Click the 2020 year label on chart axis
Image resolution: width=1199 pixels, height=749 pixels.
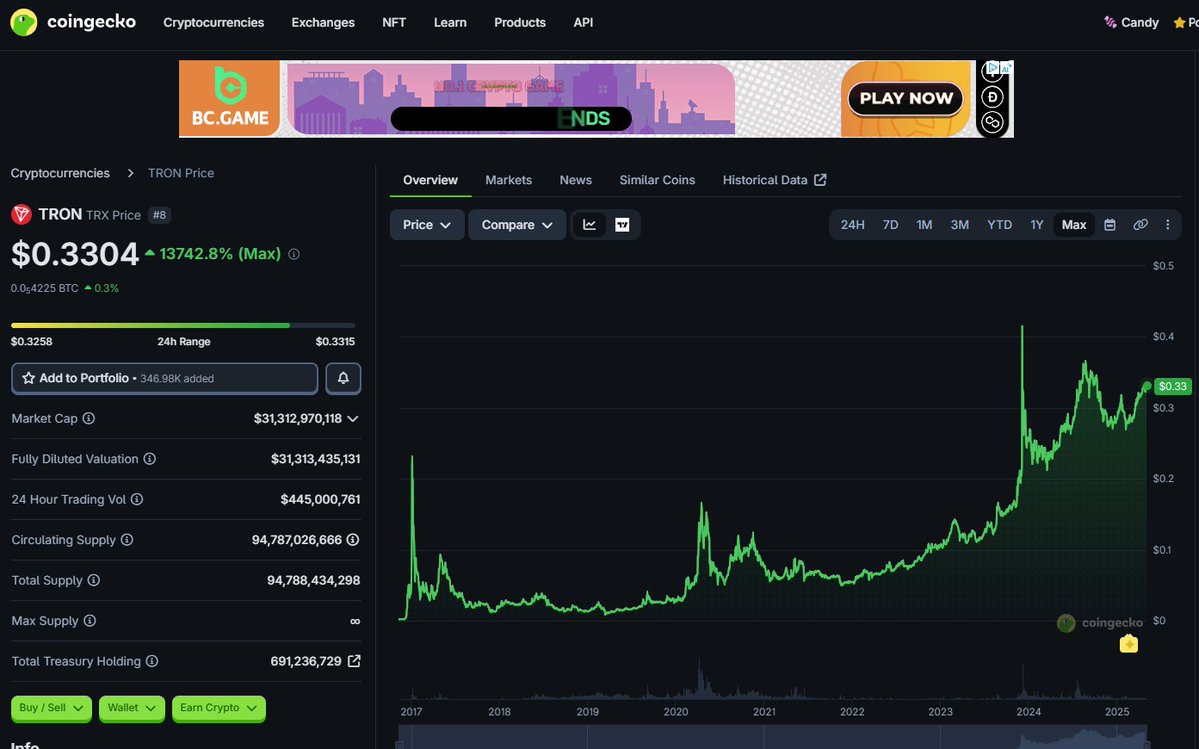coord(676,712)
